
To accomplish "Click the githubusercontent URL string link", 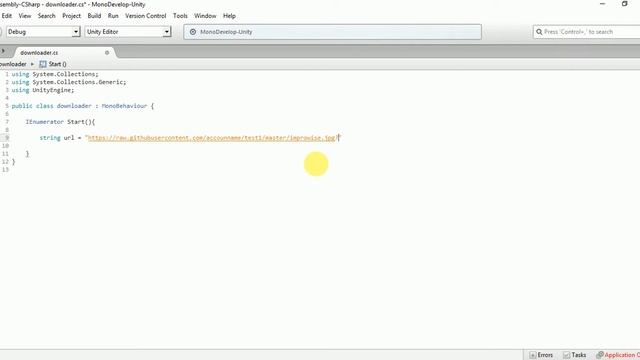I will tap(211, 138).
